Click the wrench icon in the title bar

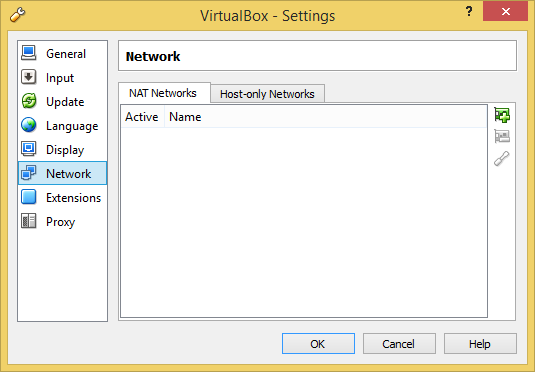click(17, 15)
